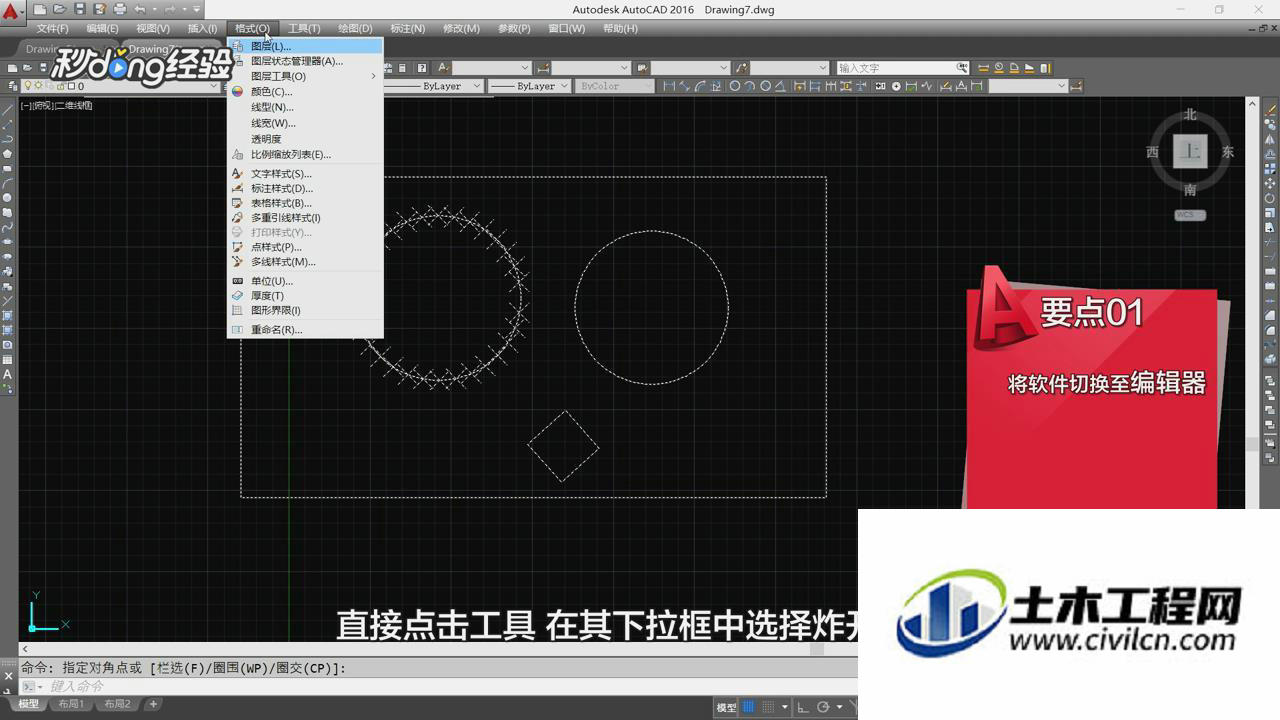The image size is (1280, 720).
Task: Open the 文件(F) menu
Action: pos(52,28)
